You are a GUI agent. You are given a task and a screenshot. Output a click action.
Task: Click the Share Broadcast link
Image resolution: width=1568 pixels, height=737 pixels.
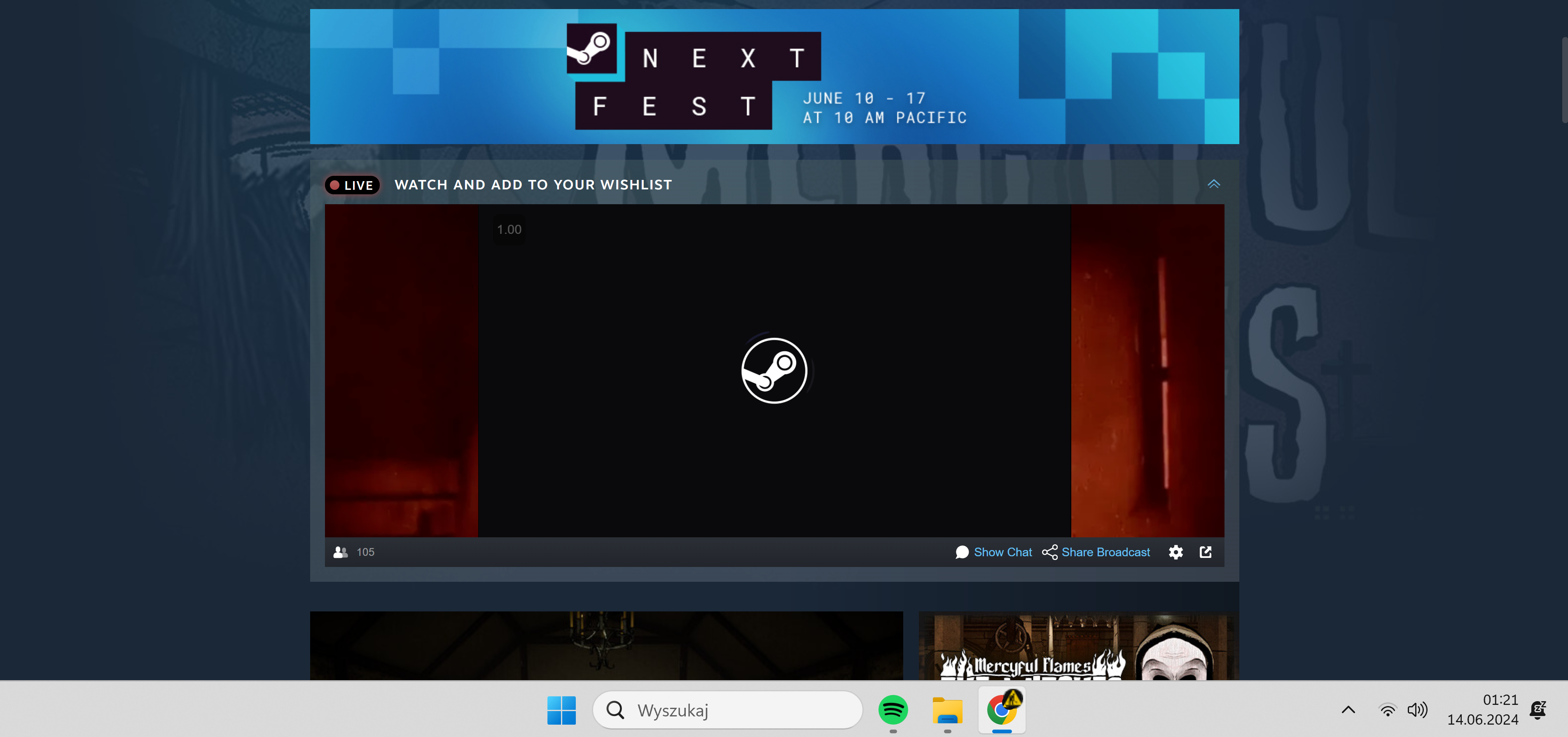[1105, 552]
